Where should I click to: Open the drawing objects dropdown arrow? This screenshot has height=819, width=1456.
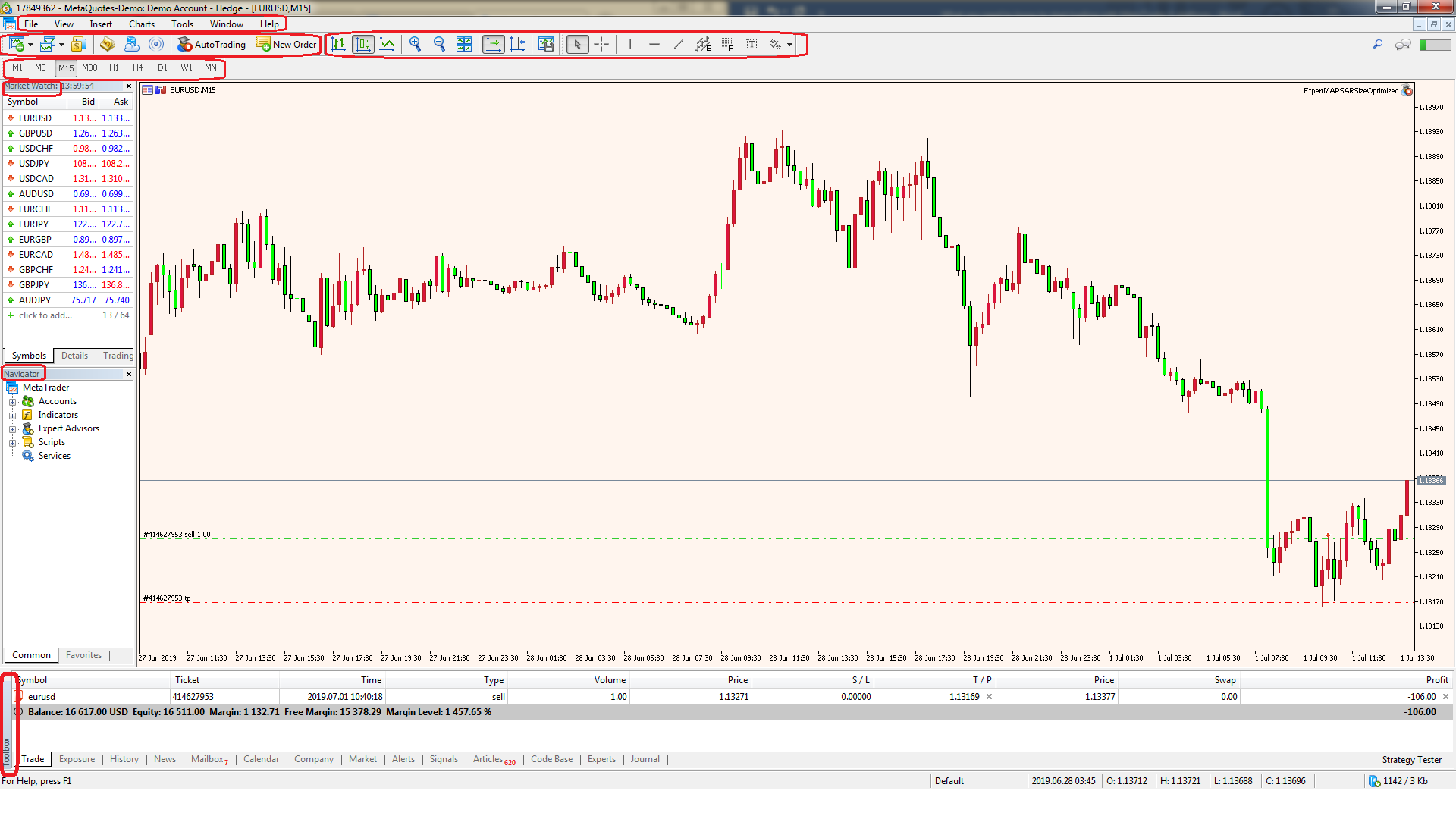click(789, 45)
